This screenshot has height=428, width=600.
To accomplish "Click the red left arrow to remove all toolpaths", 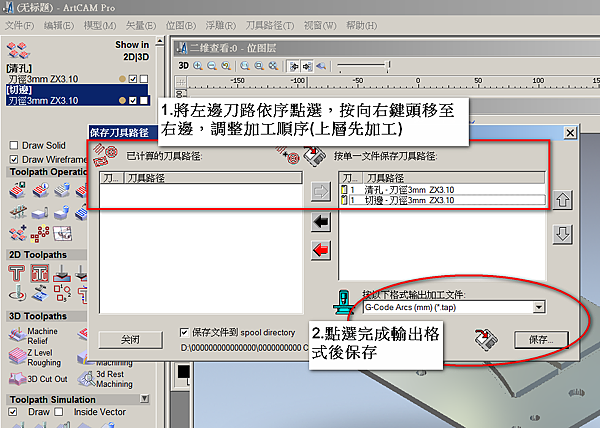I will (x=321, y=251).
